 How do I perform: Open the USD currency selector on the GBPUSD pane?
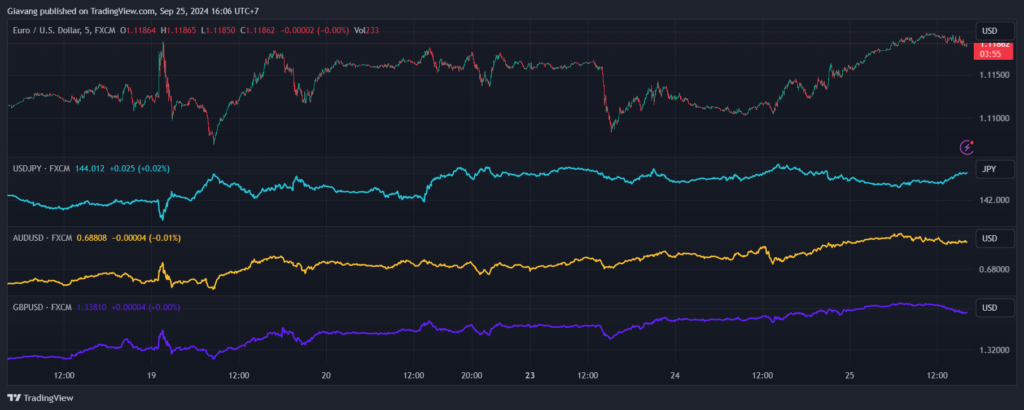point(990,307)
